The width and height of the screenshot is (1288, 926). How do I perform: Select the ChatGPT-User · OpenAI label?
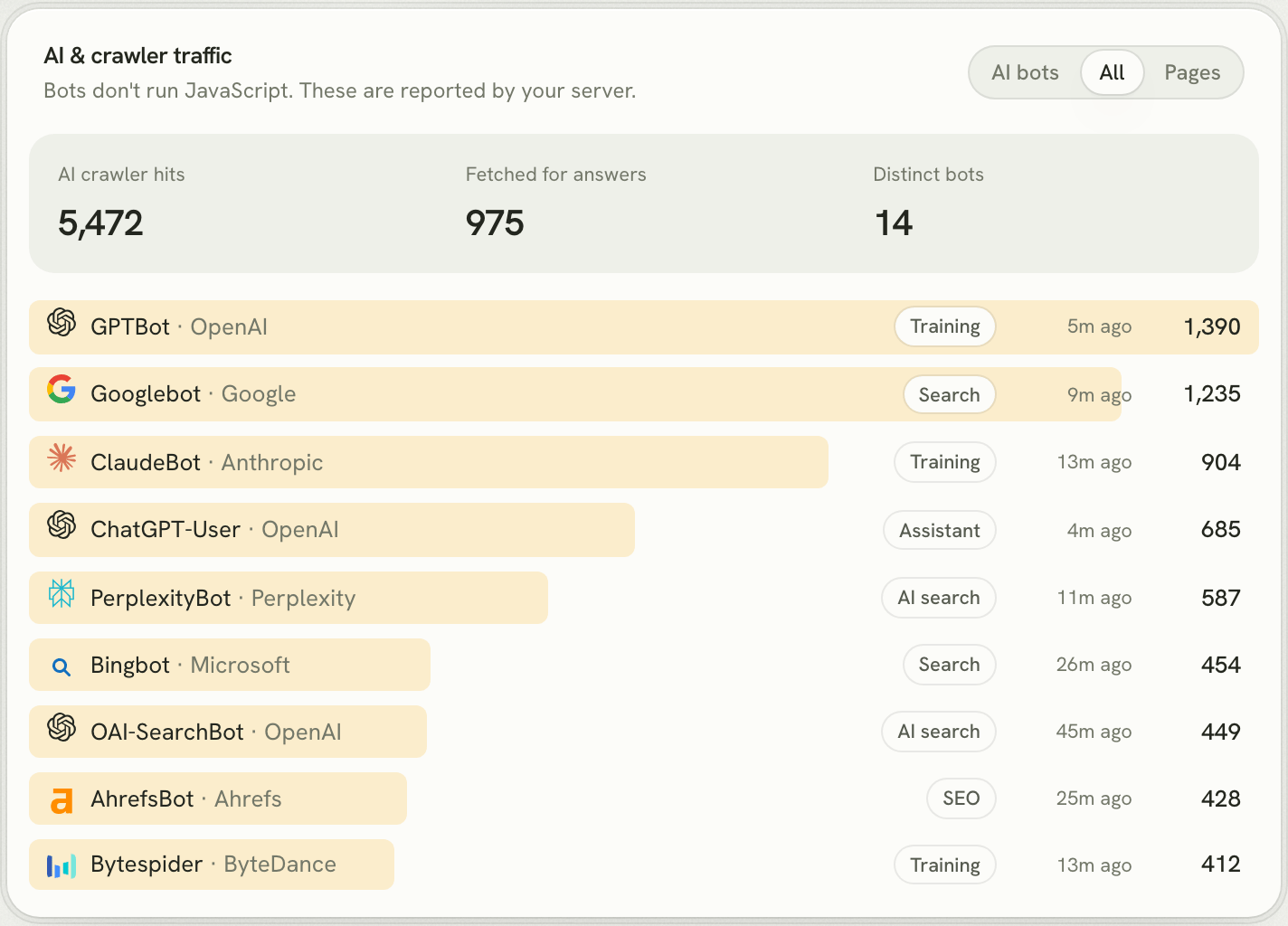coord(215,530)
